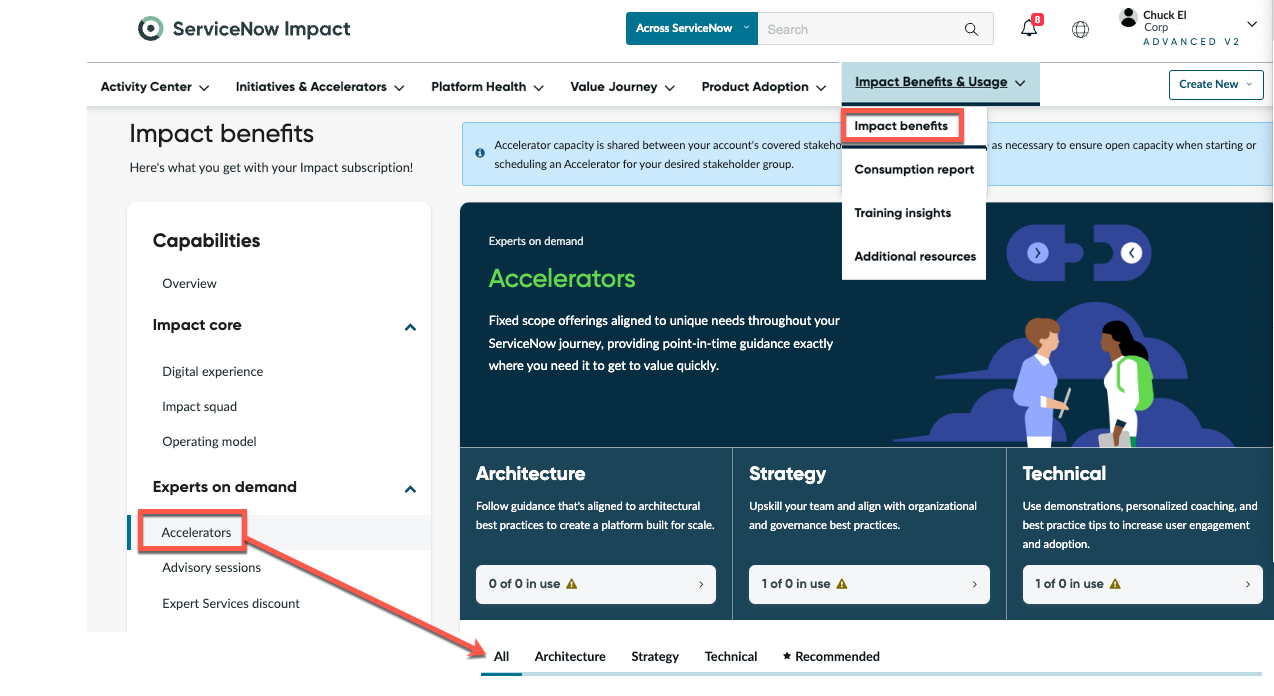Click the Capabilities sidebar heading

206,241
